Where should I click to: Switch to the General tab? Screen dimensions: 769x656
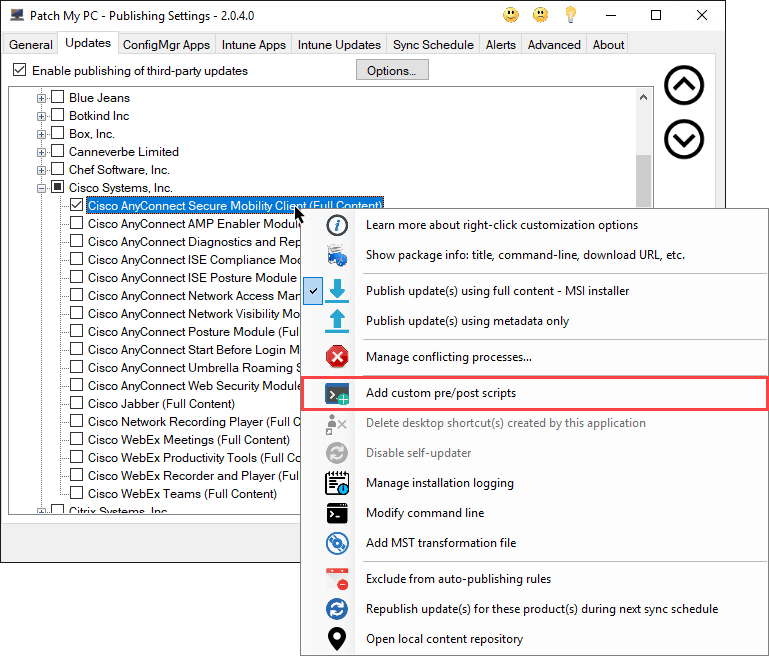(30, 45)
